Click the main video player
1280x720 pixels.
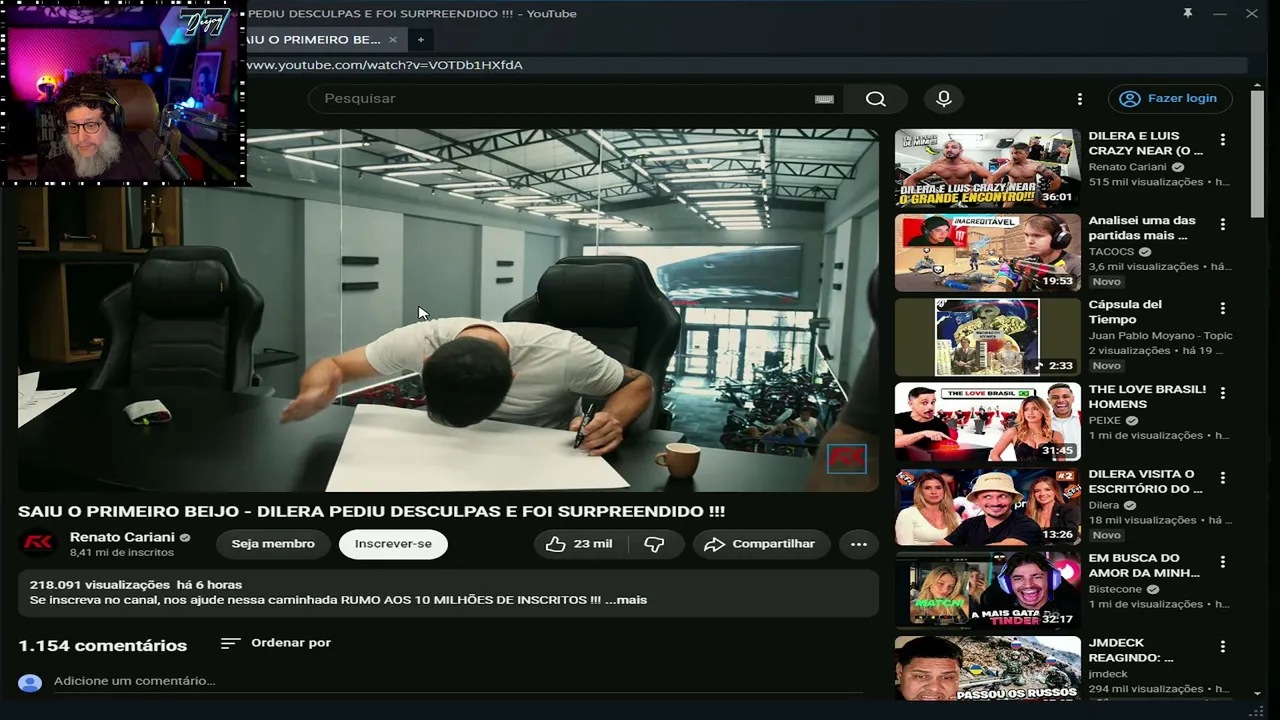pos(447,310)
